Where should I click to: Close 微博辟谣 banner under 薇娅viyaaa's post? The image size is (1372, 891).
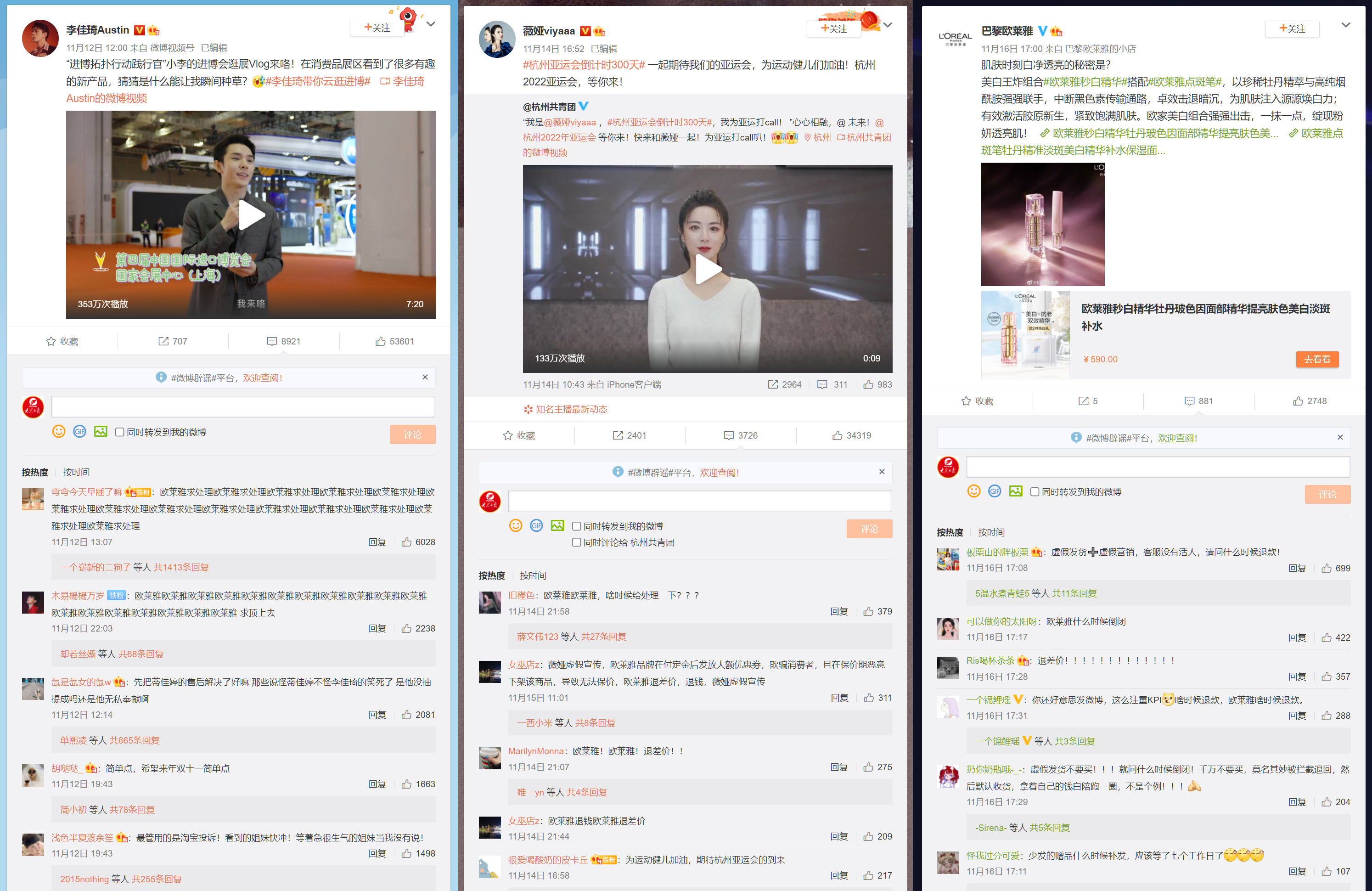coord(882,472)
